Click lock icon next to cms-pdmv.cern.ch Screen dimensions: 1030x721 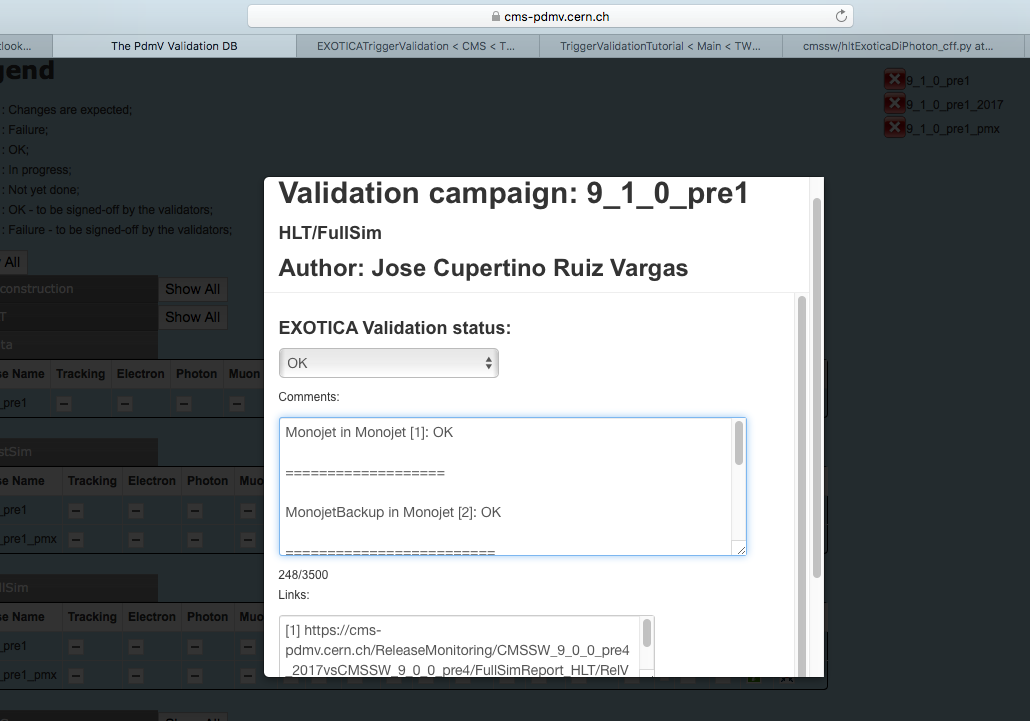tap(496, 16)
